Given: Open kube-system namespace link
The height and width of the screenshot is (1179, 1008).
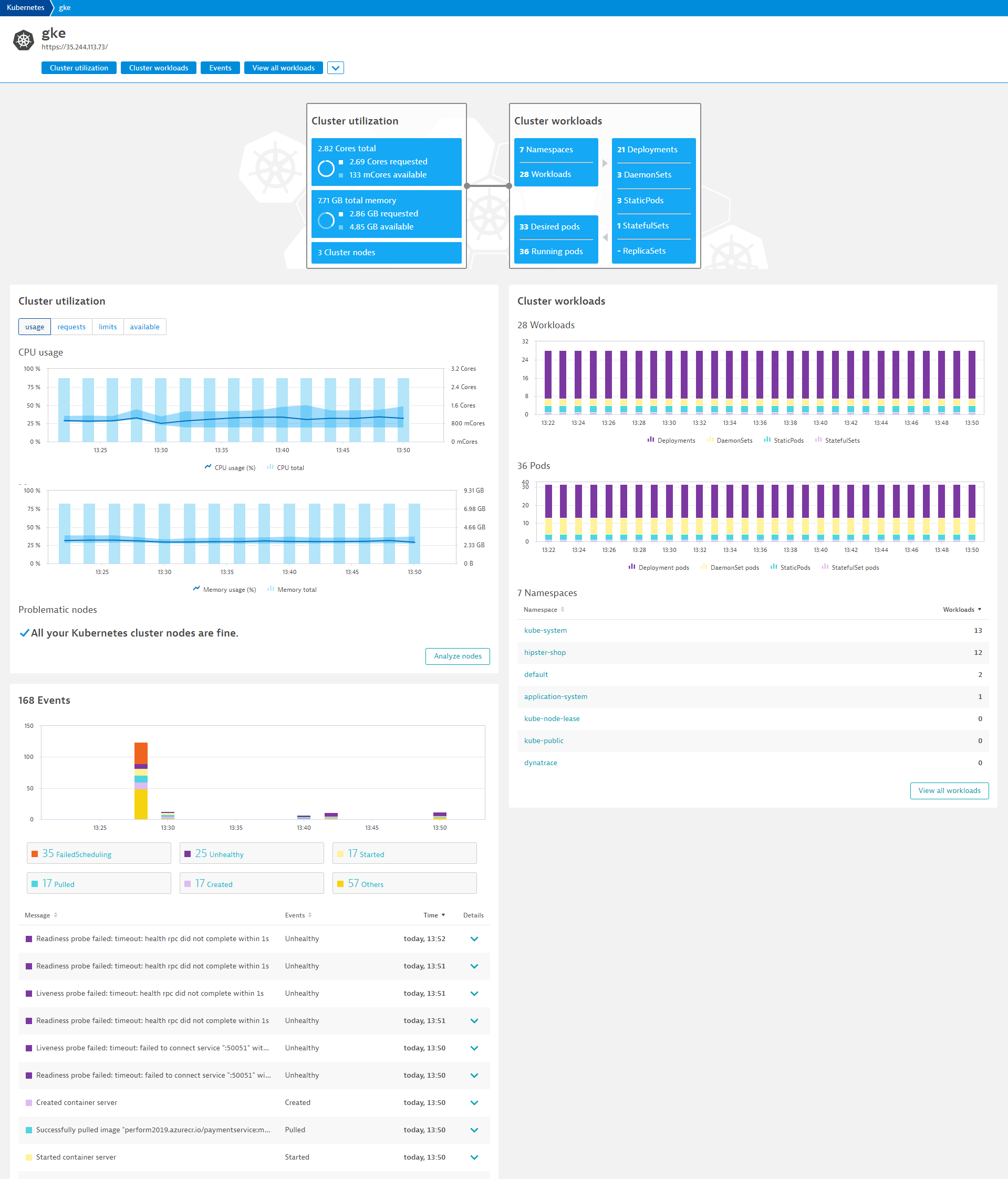Looking at the screenshot, I should [545, 631].
